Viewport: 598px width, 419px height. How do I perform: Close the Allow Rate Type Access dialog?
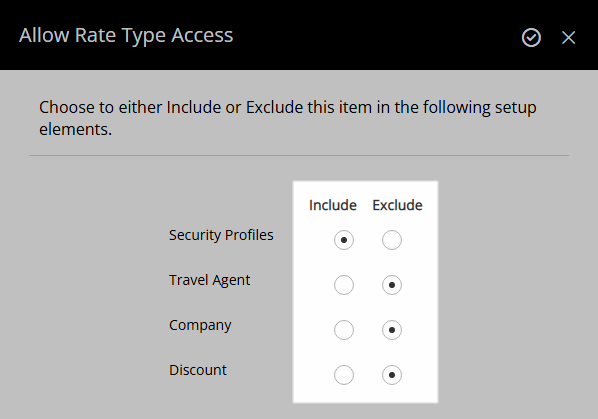568,37
